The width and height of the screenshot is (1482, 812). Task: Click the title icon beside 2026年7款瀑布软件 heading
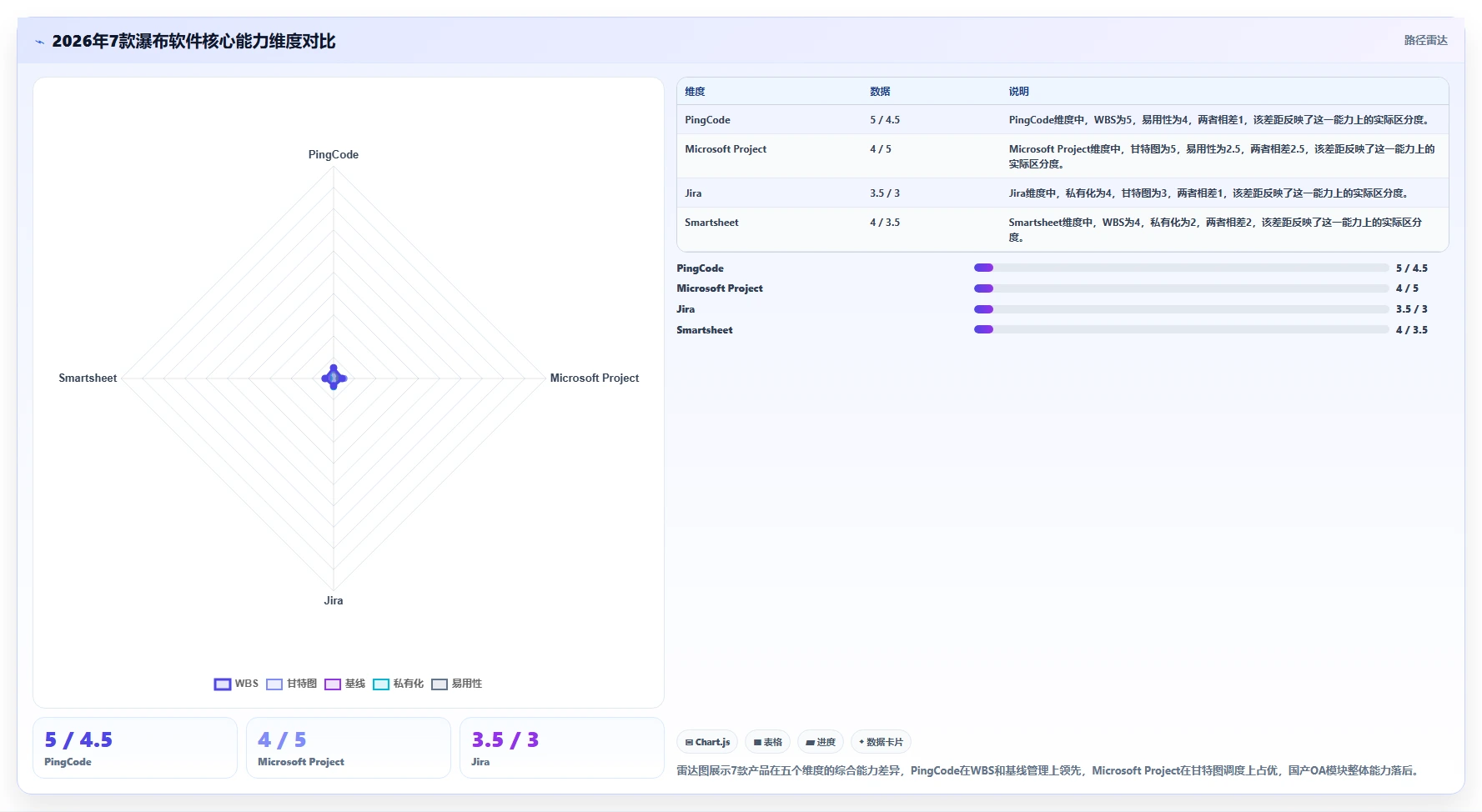click(39, 42)
